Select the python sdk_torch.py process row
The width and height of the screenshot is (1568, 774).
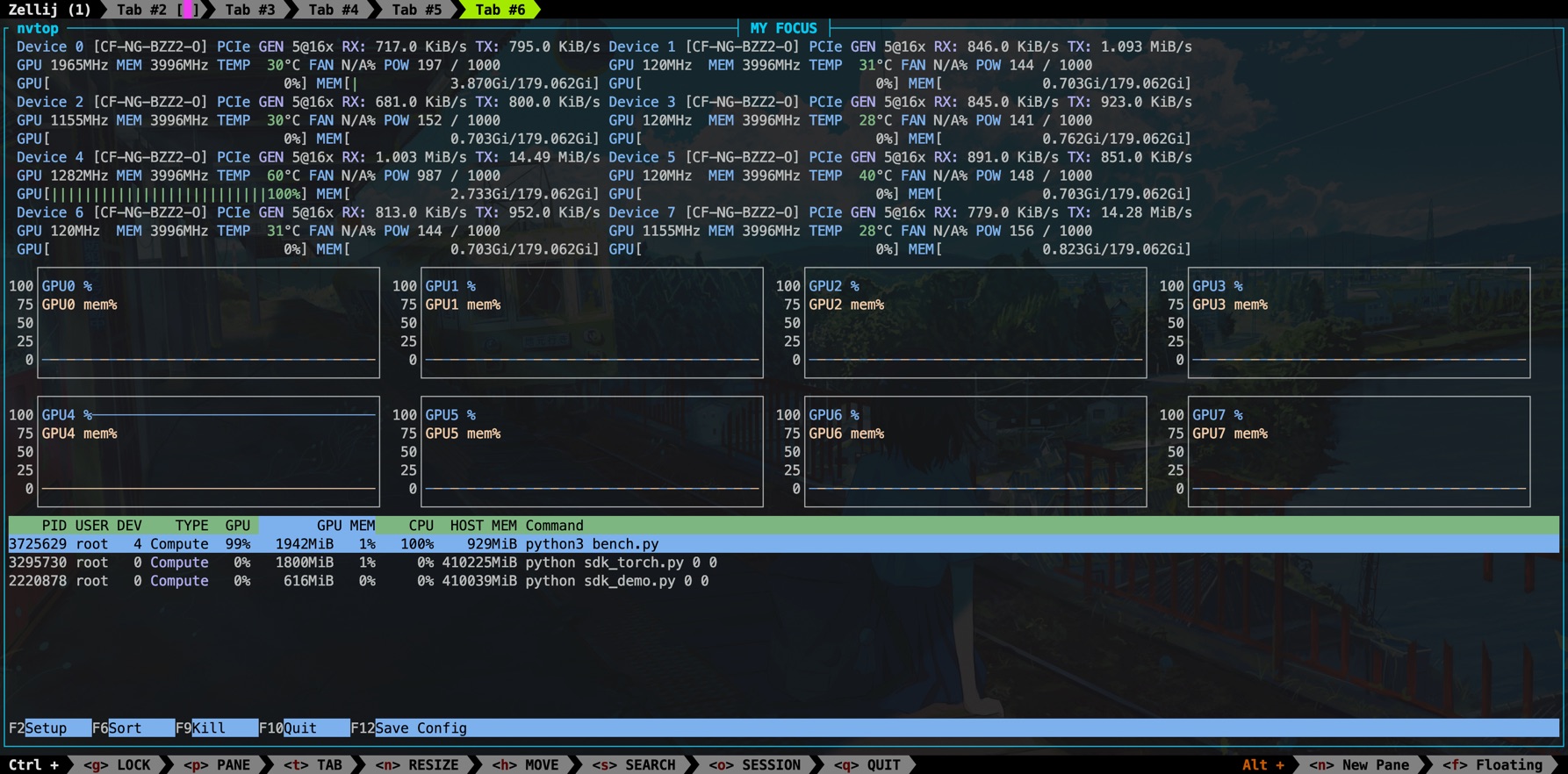(x=351, y=563)
